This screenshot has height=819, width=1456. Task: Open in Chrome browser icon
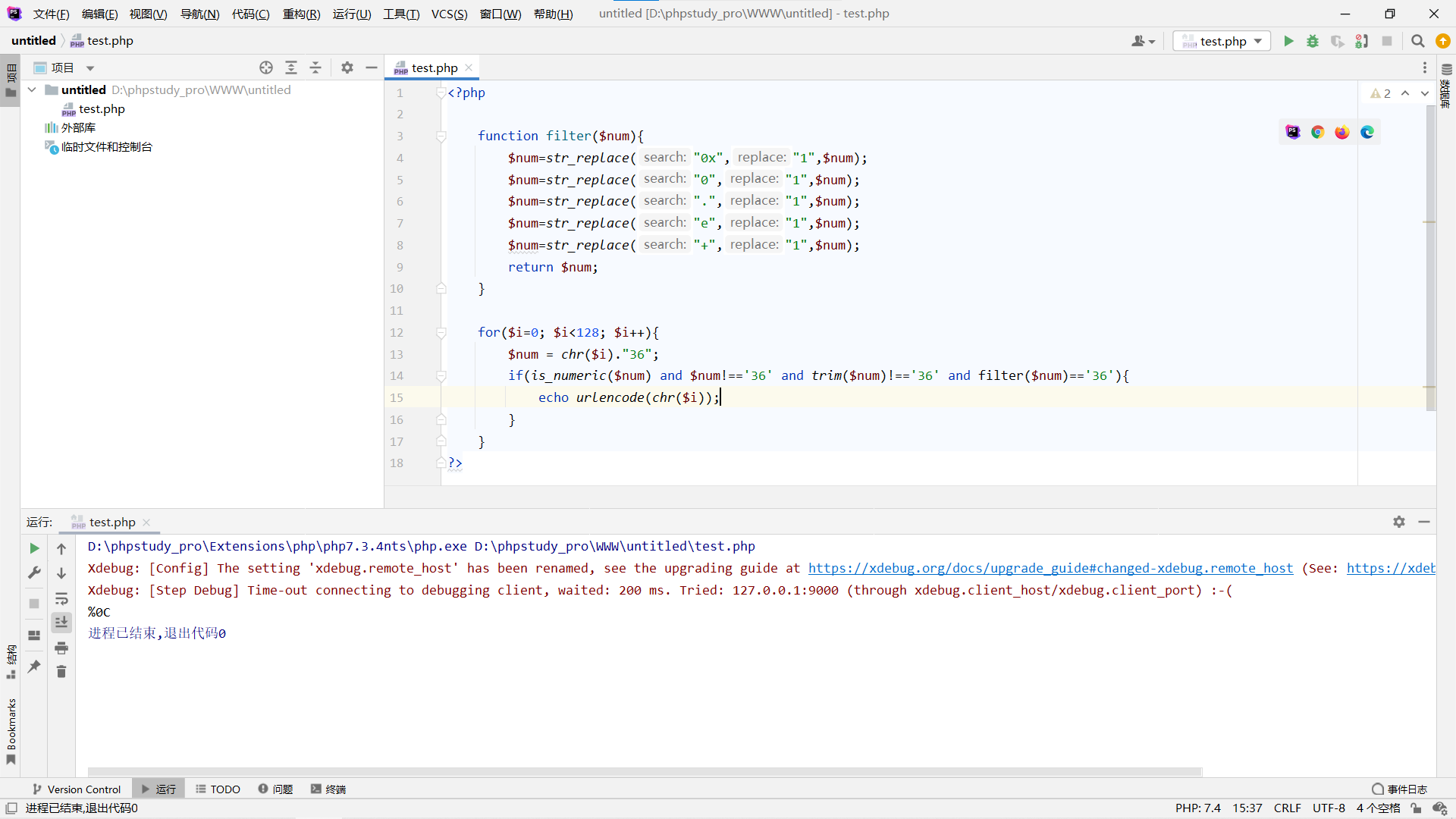[x=1318, y=132]
